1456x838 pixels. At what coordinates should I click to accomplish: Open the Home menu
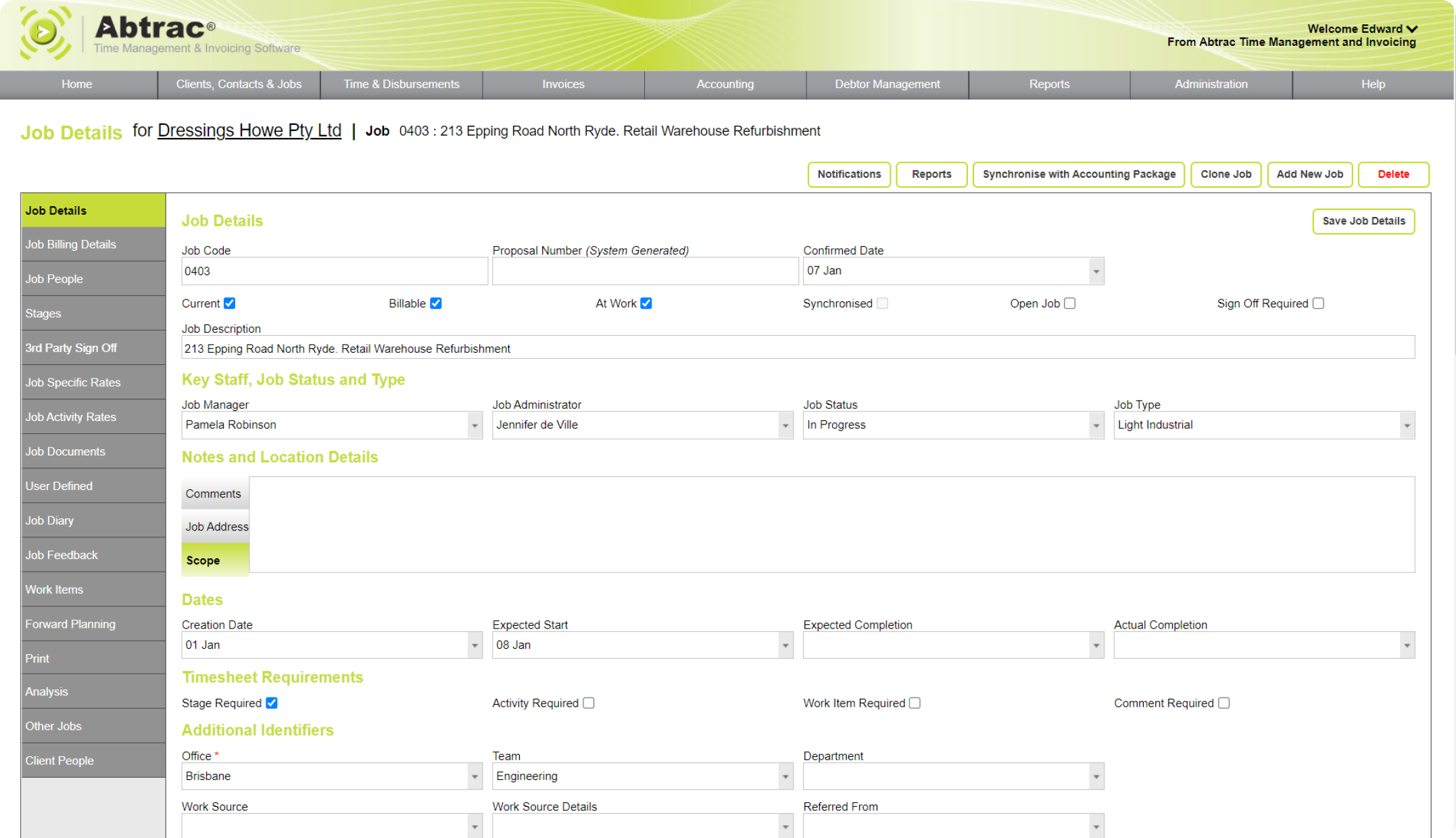click(x=77, y=84)
